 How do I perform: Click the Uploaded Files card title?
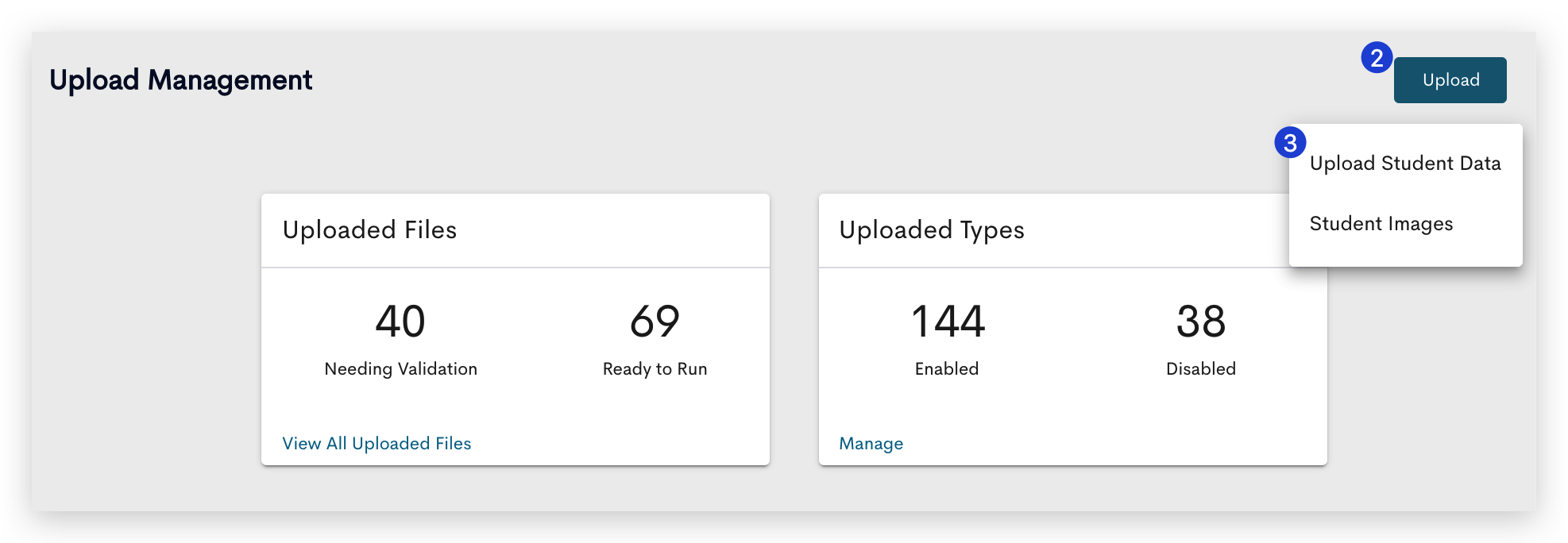370,230
